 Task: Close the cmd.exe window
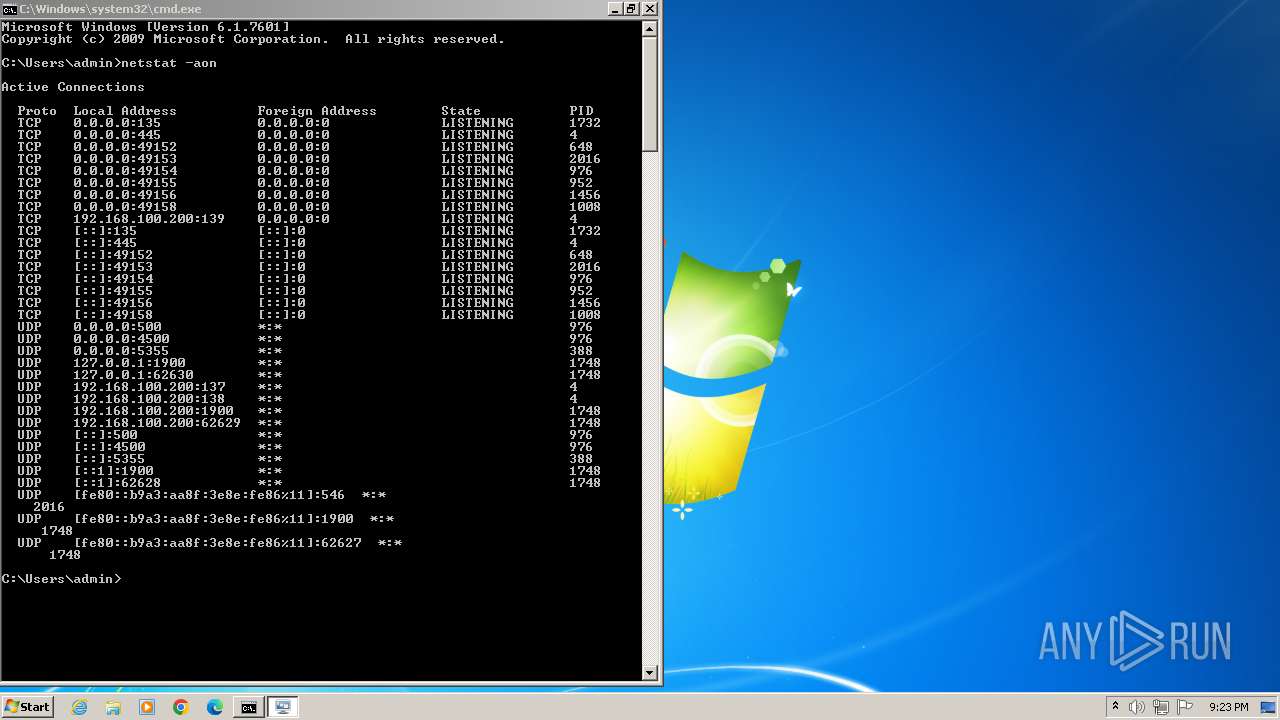coord(649,8)
